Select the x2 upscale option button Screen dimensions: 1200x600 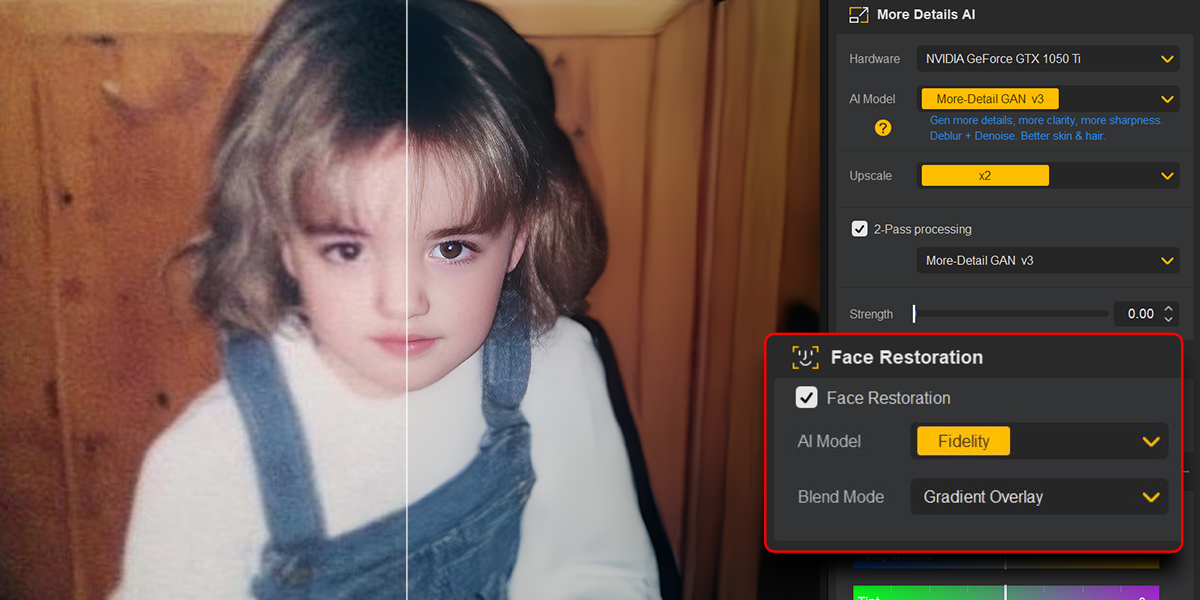coord(984,174)
